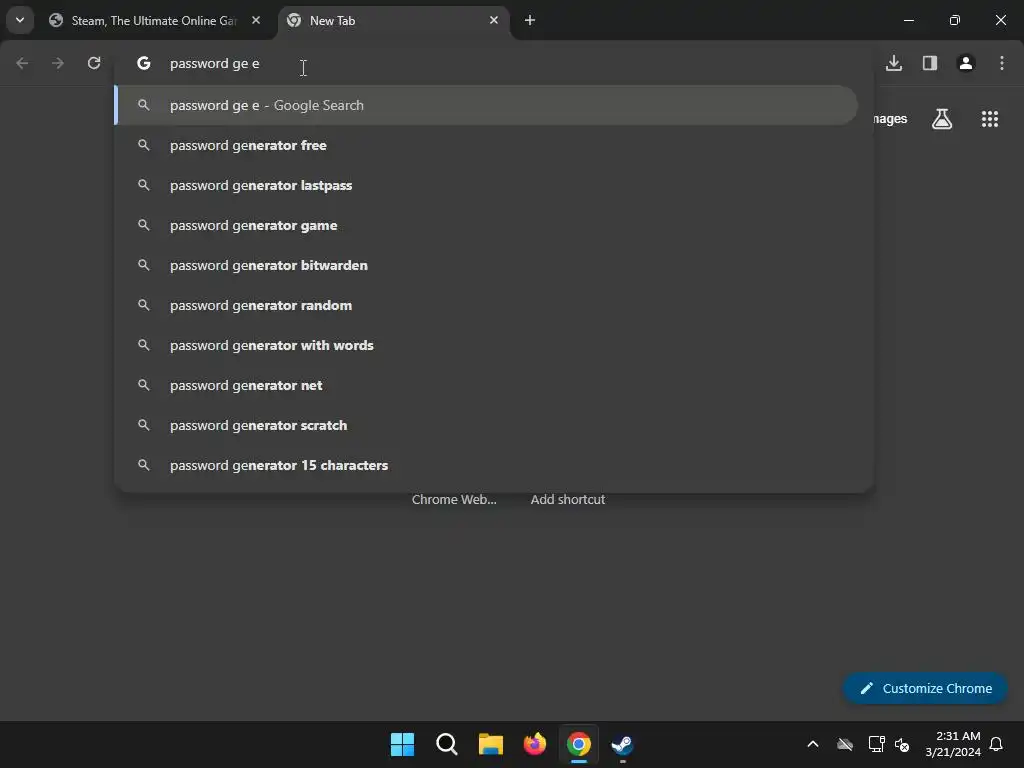Image resolution: width=1024 pixels, height=768 pixels.
Task: Click search icon beside 'password generator 15 characters'
Action: (x=144, y=465)
